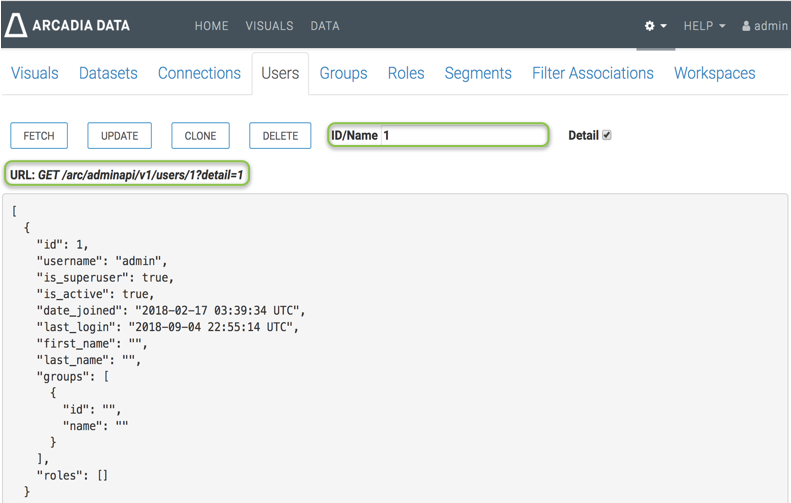Switch to the Visuals tab

(35, 73)
